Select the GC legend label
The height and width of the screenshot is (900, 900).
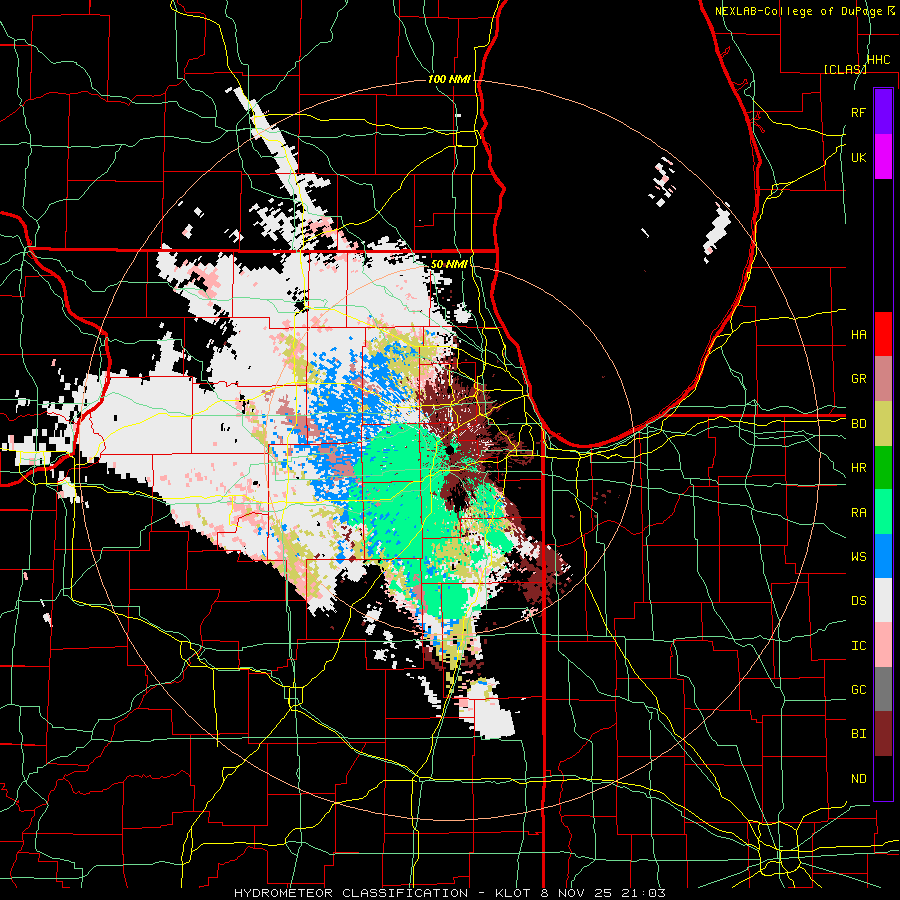point(858,689)
